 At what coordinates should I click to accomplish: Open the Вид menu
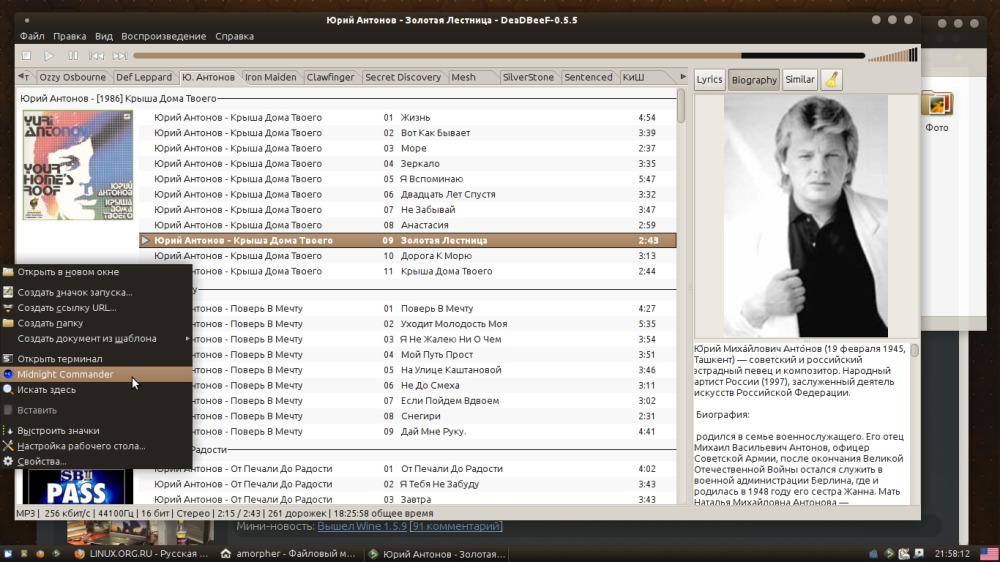[x=103, y=36]
